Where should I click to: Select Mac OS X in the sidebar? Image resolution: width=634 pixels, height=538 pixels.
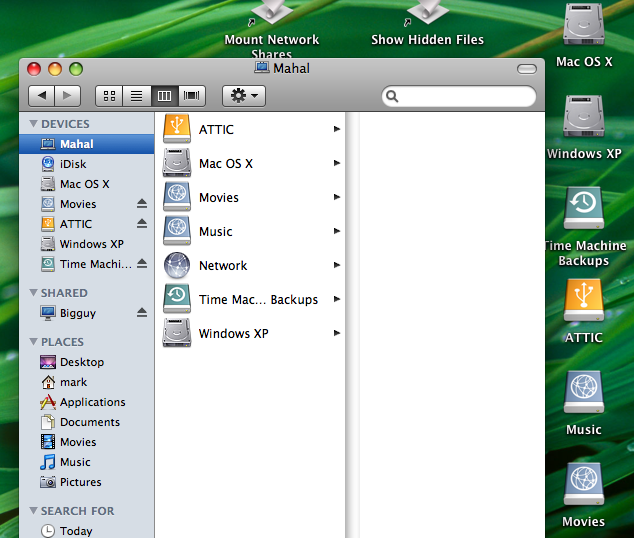87,184
